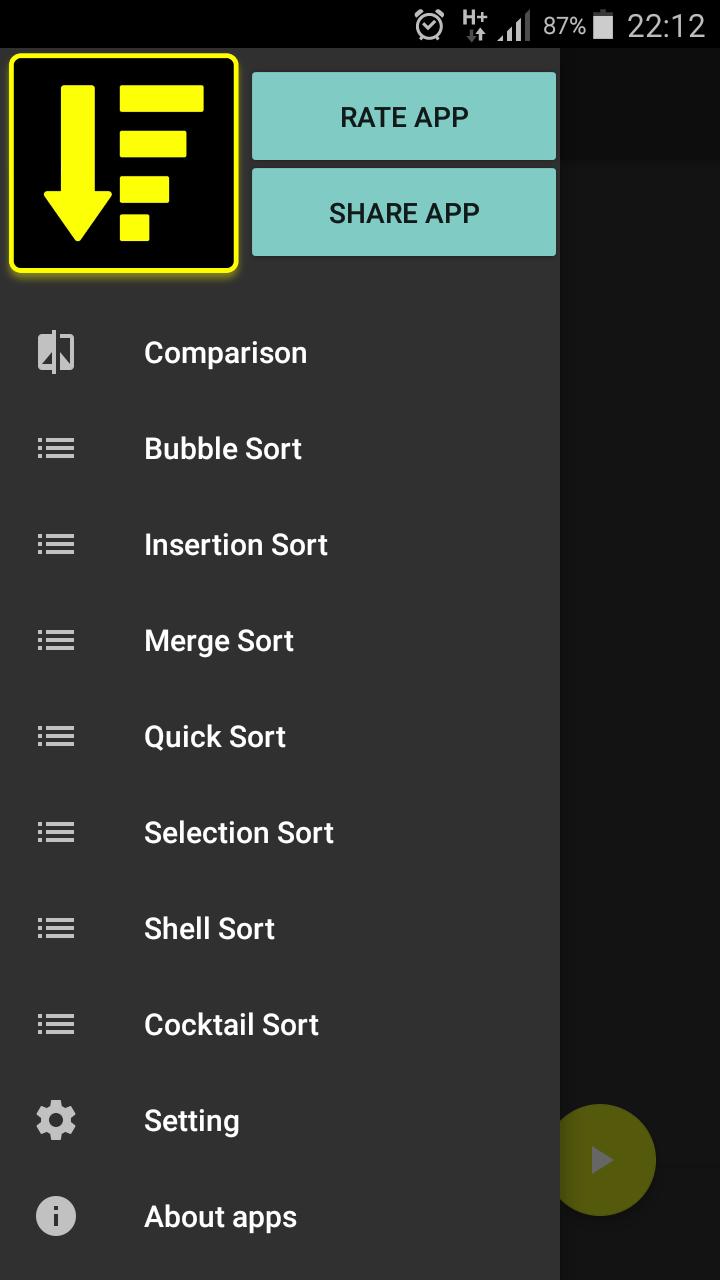Click the yellow sorting app logo

click(124, 163)
